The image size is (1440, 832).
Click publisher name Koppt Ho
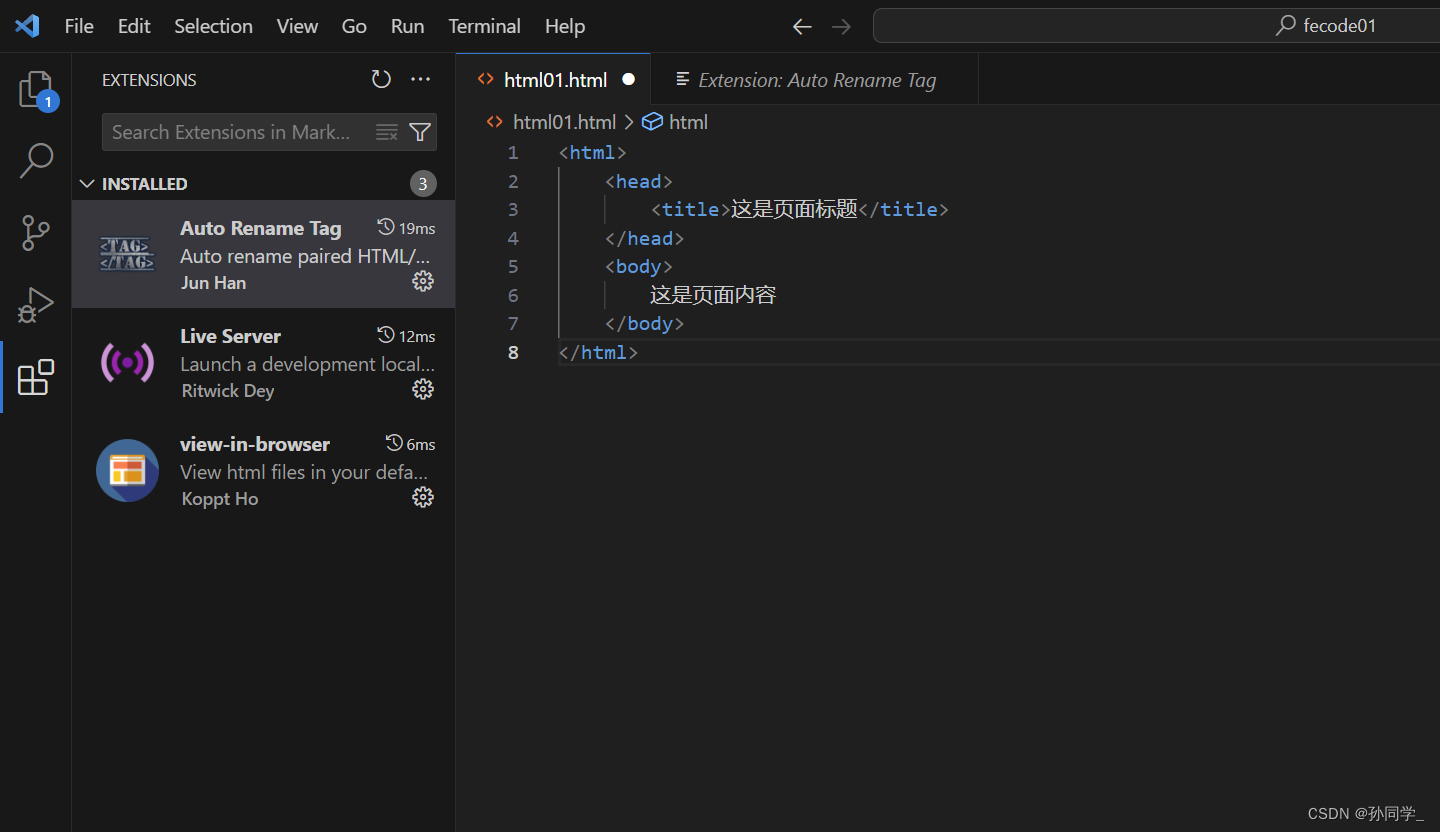[x=220, y=499]
